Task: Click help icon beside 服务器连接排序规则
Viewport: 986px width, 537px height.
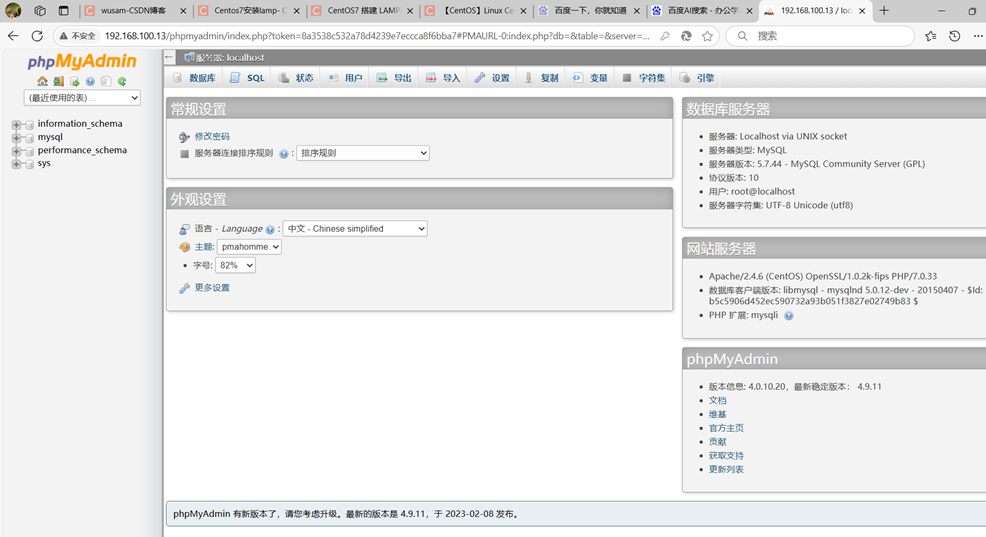Action: click(284, 153)
